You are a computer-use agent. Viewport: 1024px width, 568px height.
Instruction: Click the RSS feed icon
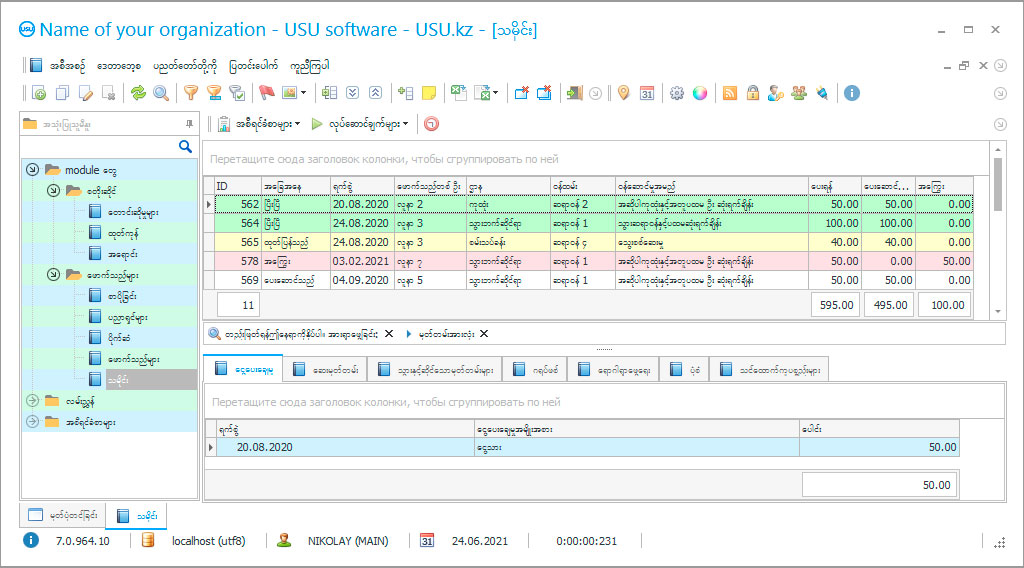click(x=730, y=93)
